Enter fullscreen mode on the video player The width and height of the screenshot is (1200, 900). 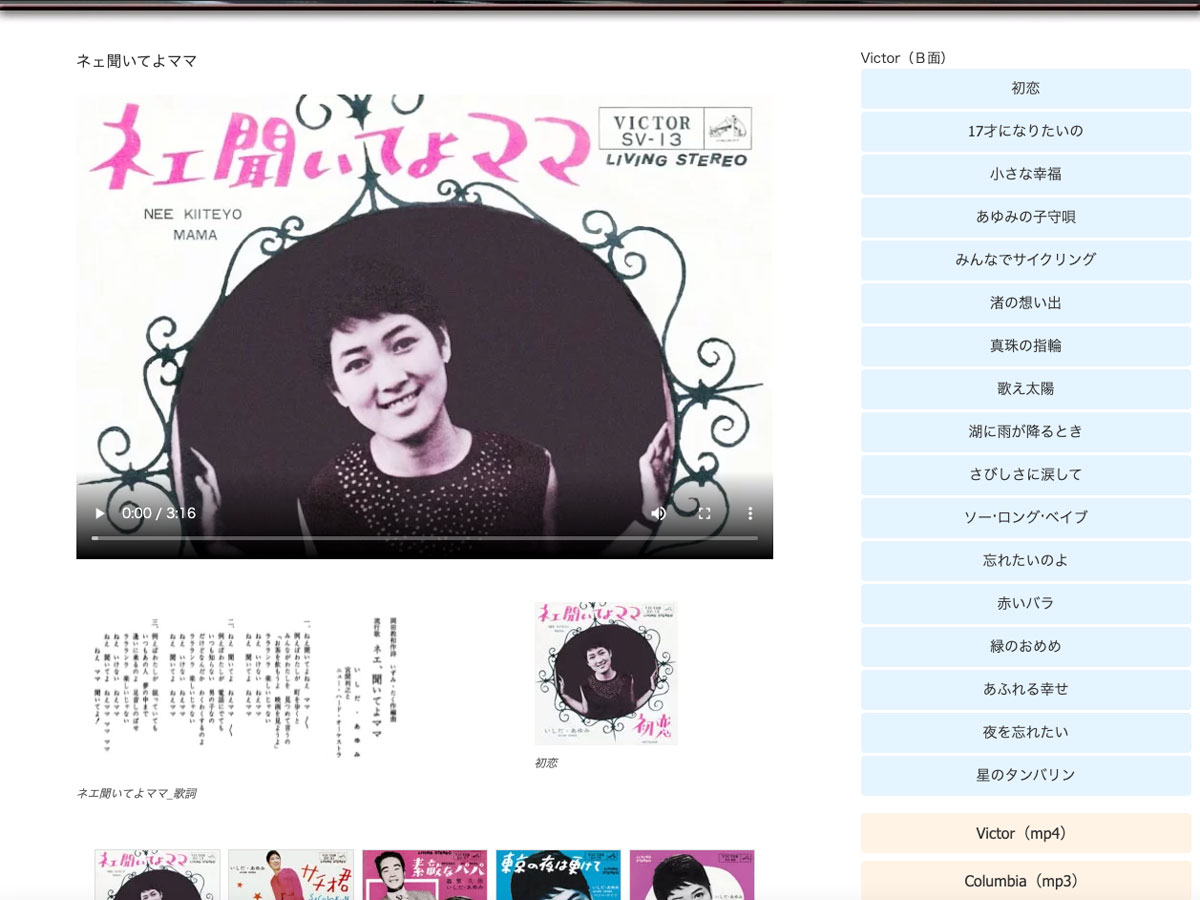click(x=704, y=513)
